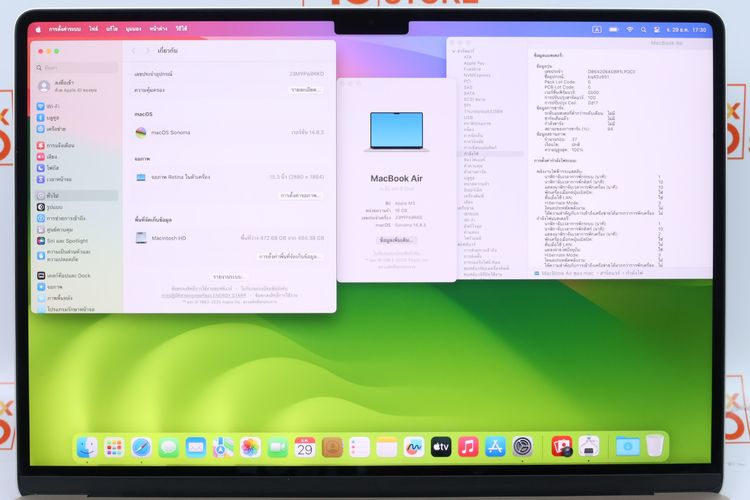Open Launchpad from the Dock
The width and height of the screenshot is (750, 500).
coord(114,447)
